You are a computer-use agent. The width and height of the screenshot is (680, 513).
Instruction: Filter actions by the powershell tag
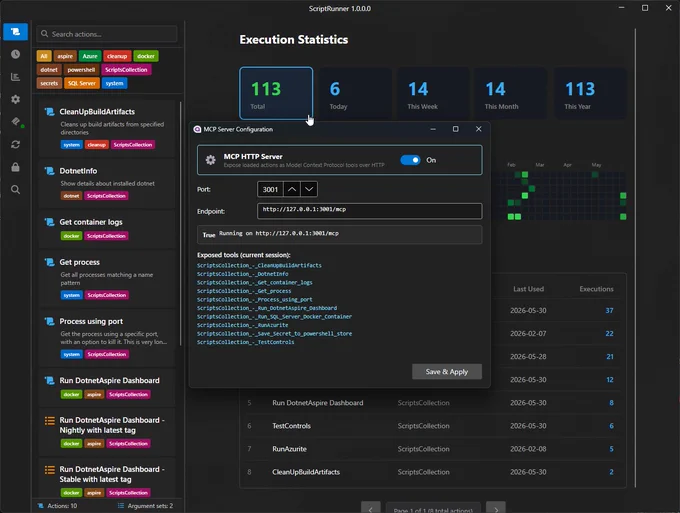tap(81, 69)
